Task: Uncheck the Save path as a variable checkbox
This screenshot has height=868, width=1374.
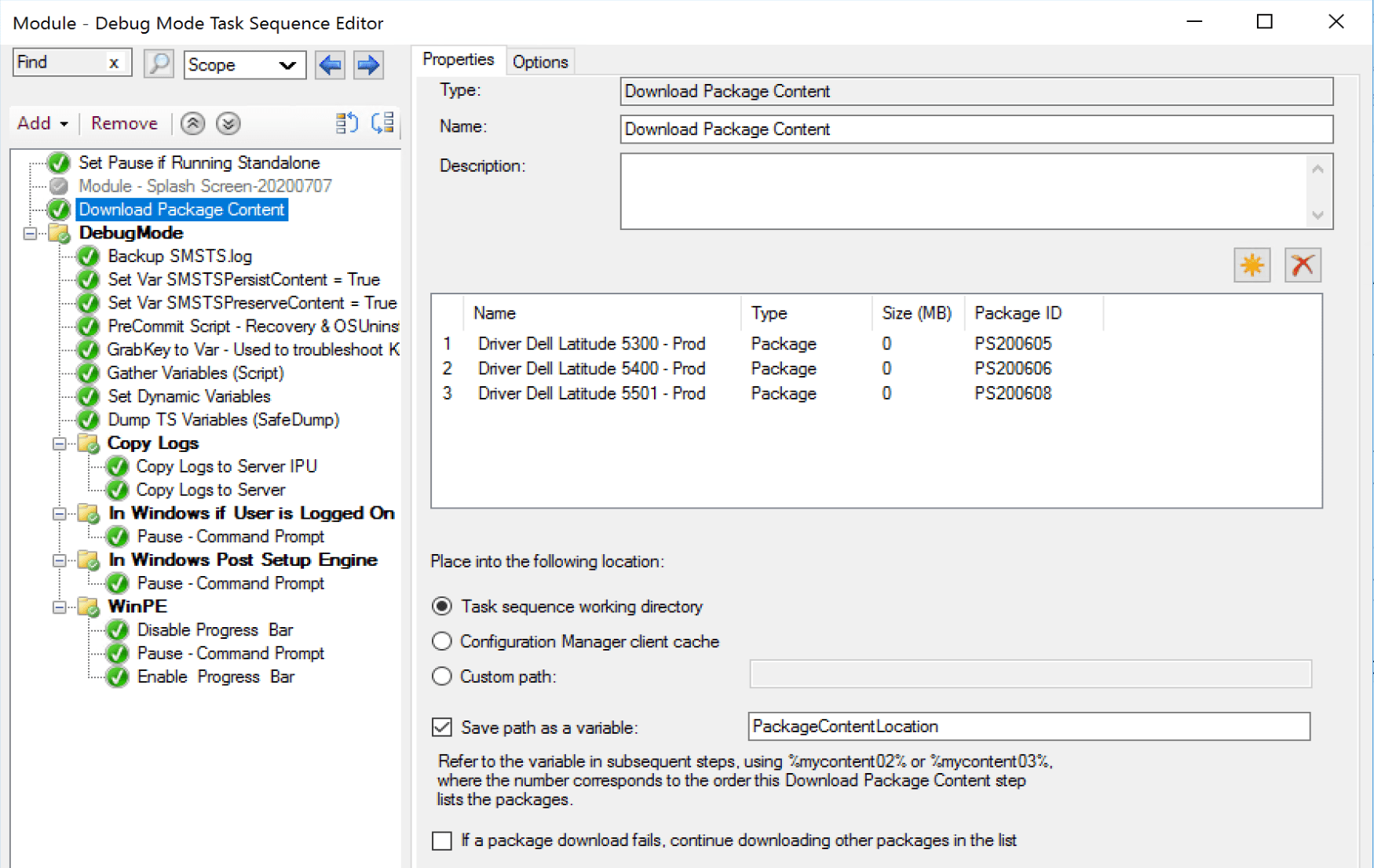Action: click(442, 728)
